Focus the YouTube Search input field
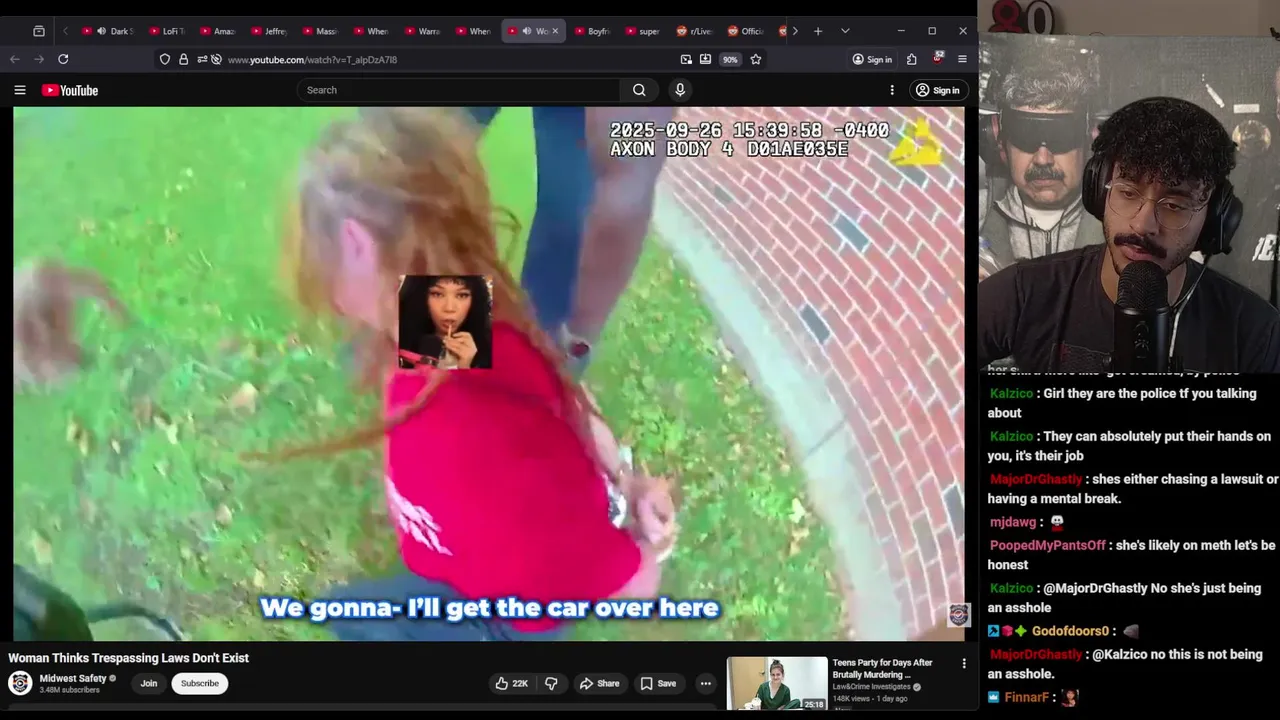Screen dimensions: 1280x720 pyautogui.click(x=460, y=90)
